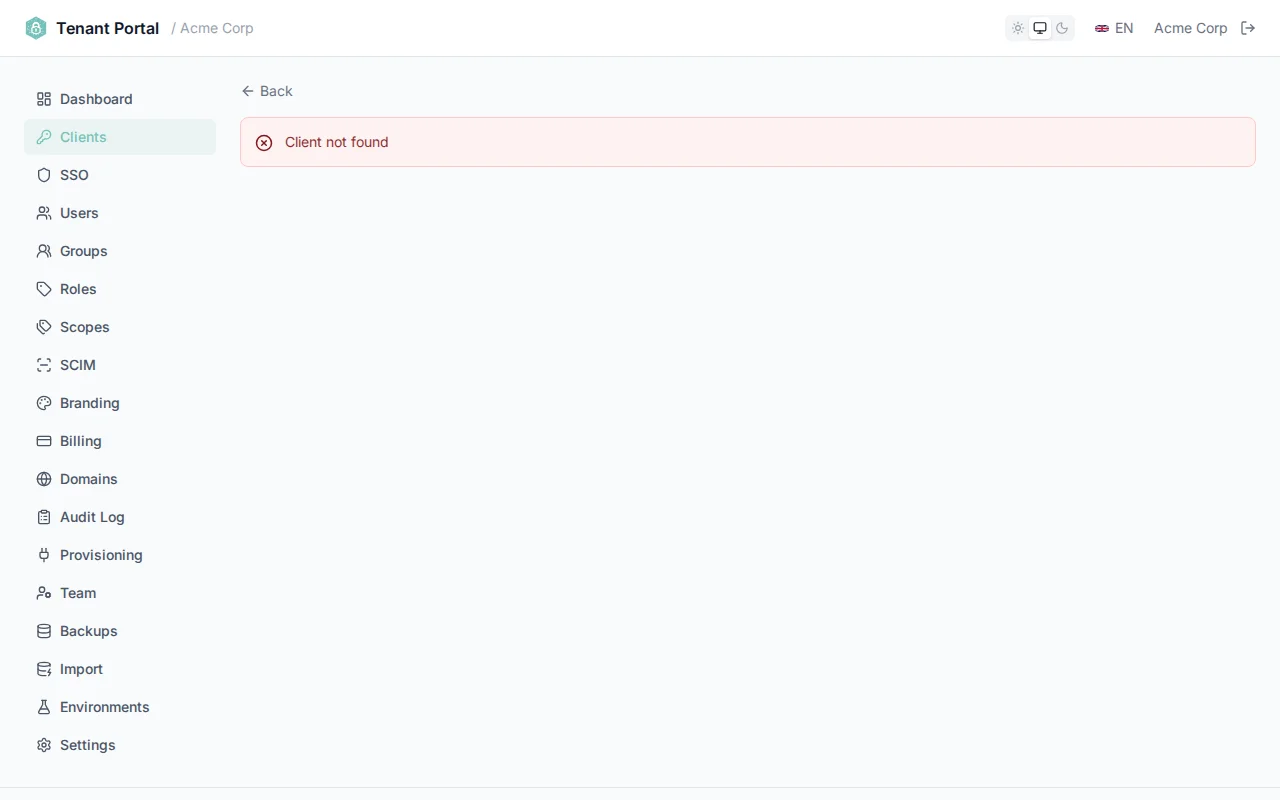Navigate to Branding page
Screen dimensions: 1280x800
coord(120,403)
